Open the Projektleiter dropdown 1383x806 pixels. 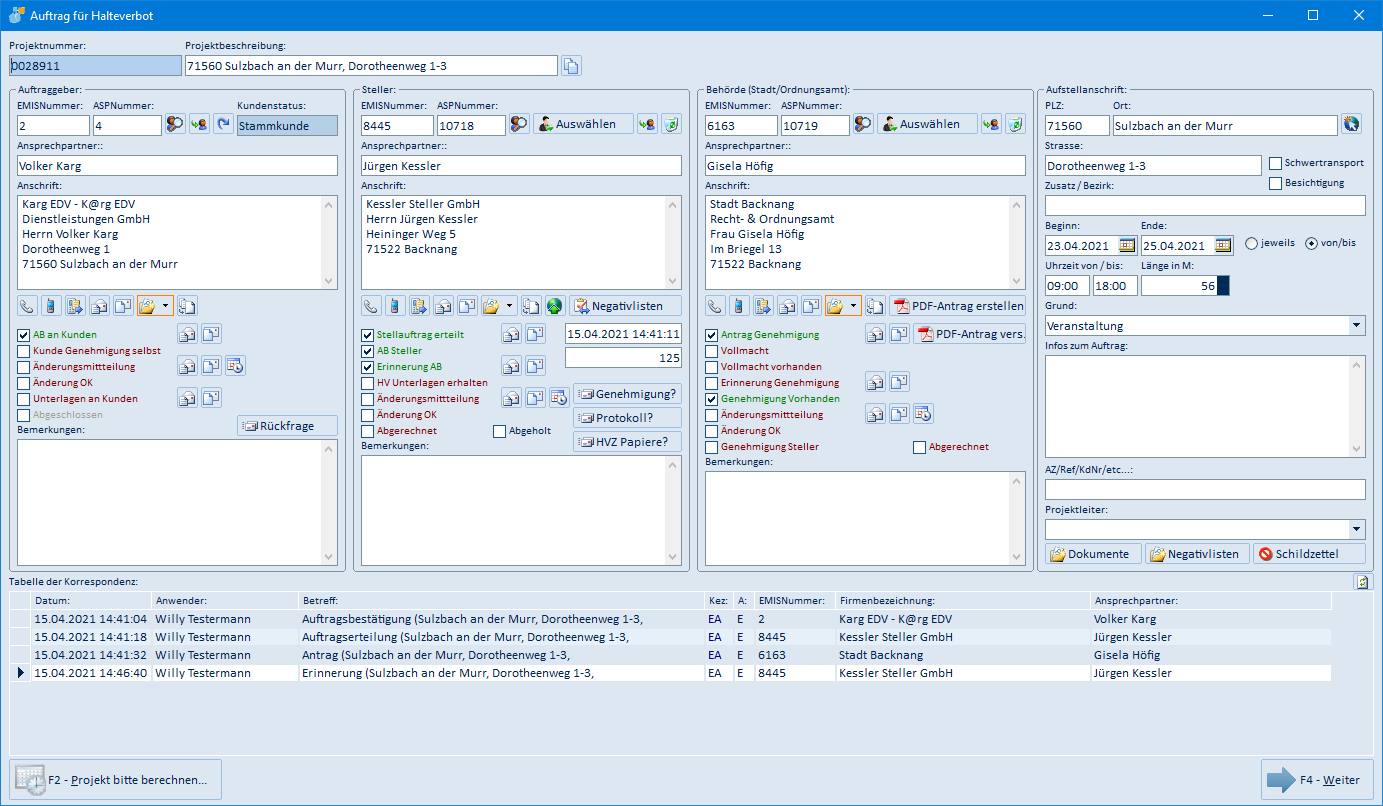click(1356, 529)
